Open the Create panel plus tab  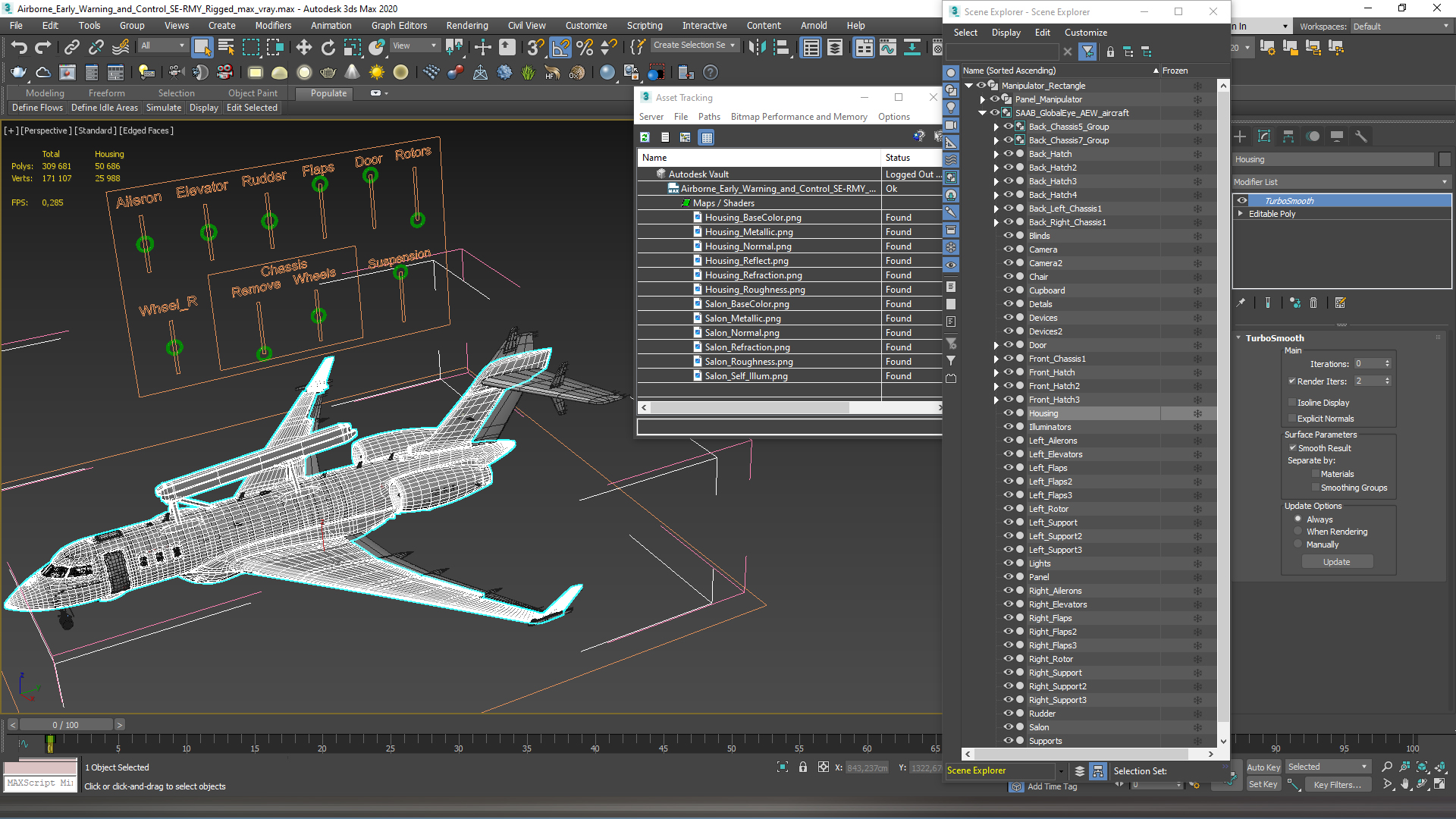pos(1240,136)
